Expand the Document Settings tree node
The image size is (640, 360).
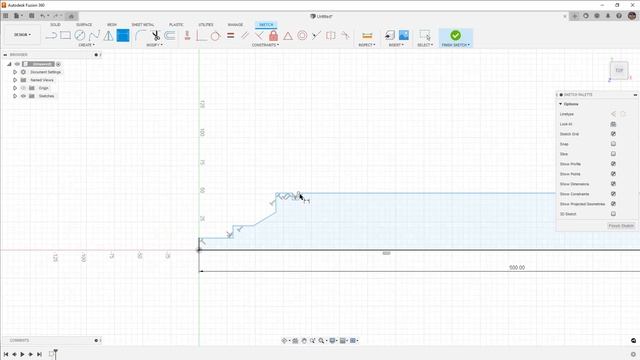point(15,72)
